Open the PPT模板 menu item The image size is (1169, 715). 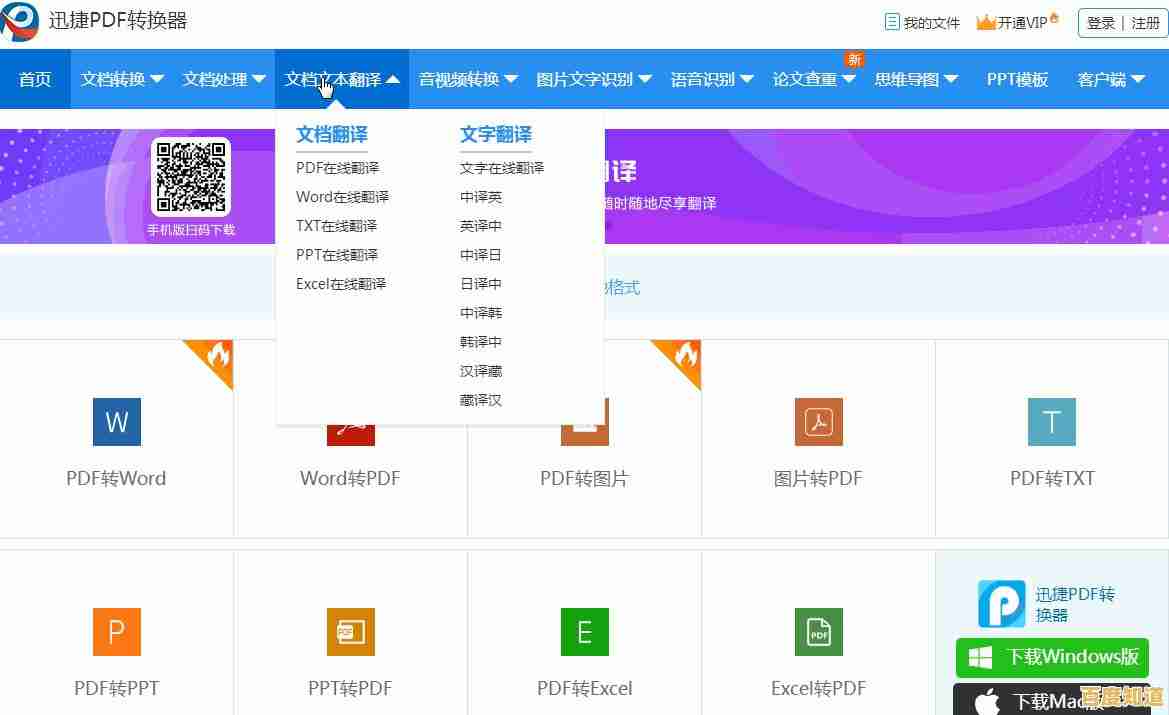(x=1017, y=79)
